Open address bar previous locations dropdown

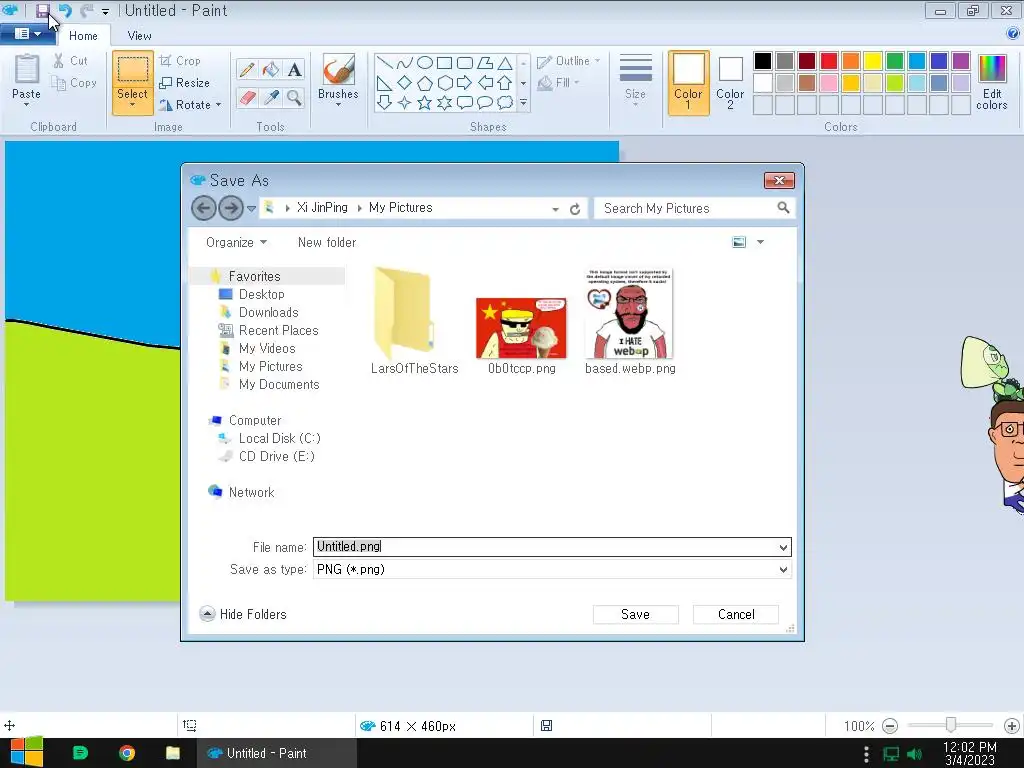click(x=555, y=209)
